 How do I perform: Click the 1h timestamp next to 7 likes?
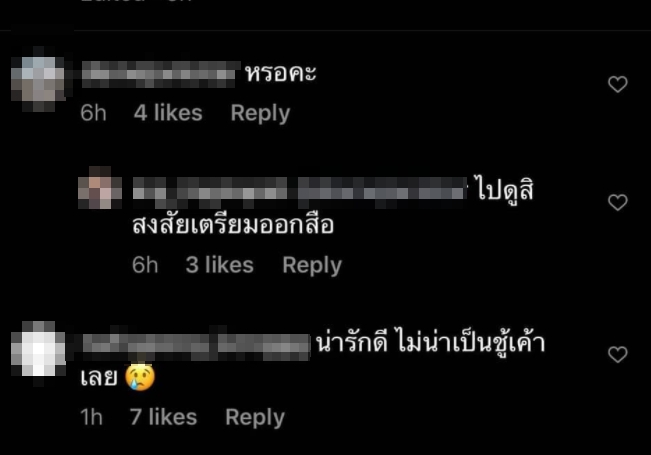[91, 417]
